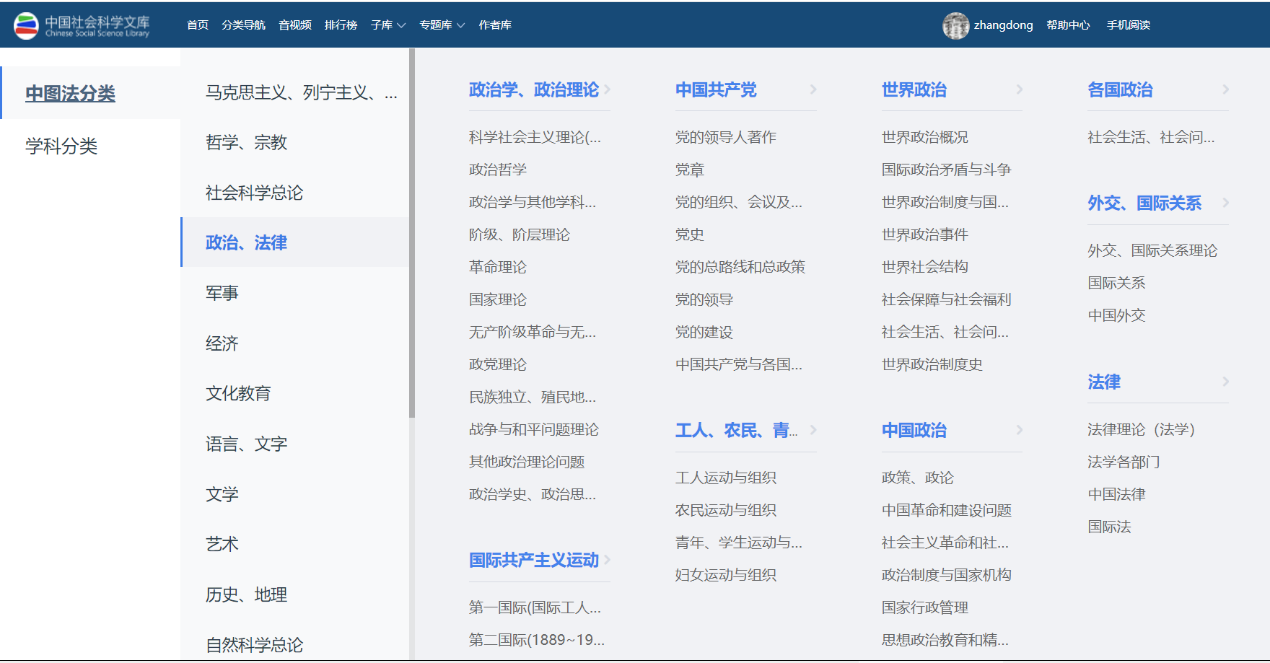
Task: Click arrow next to 各国政治
Action: click(1225, 90)
